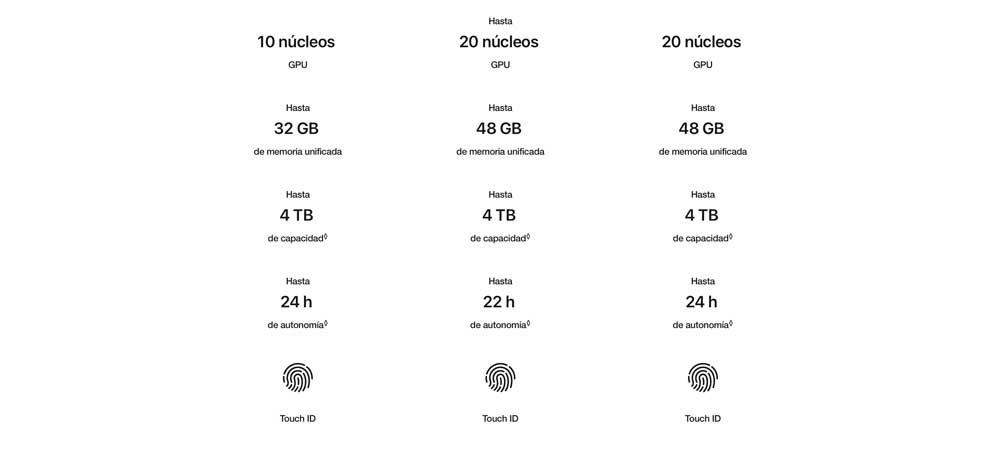
Task: Click the "24 h" value in the third column
Action: pos(701,301)
